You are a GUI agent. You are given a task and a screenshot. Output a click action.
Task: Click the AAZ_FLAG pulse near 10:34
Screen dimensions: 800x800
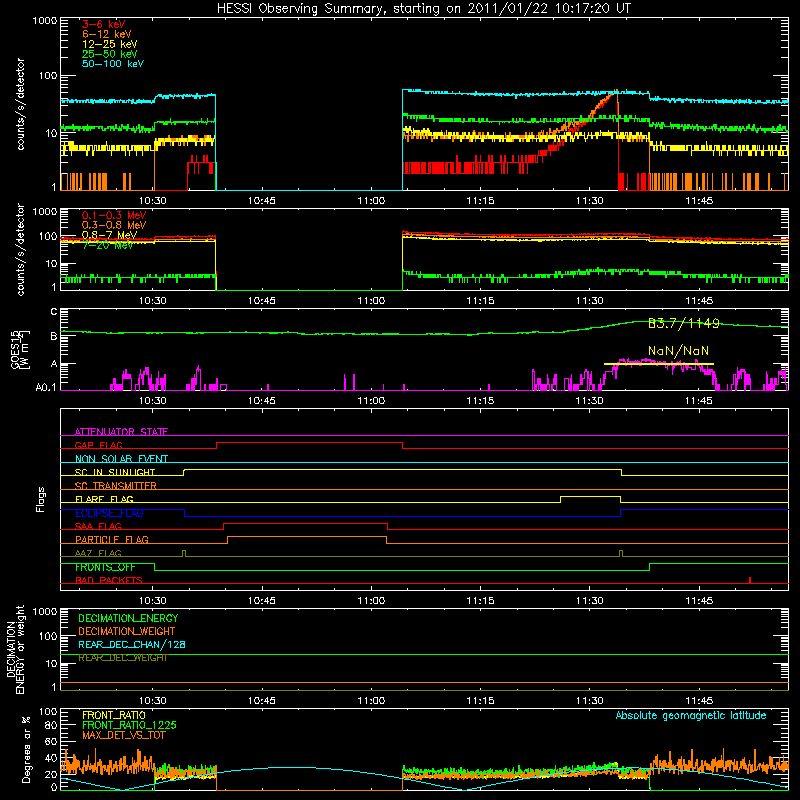pyautogui.click(x=184, y=553)
